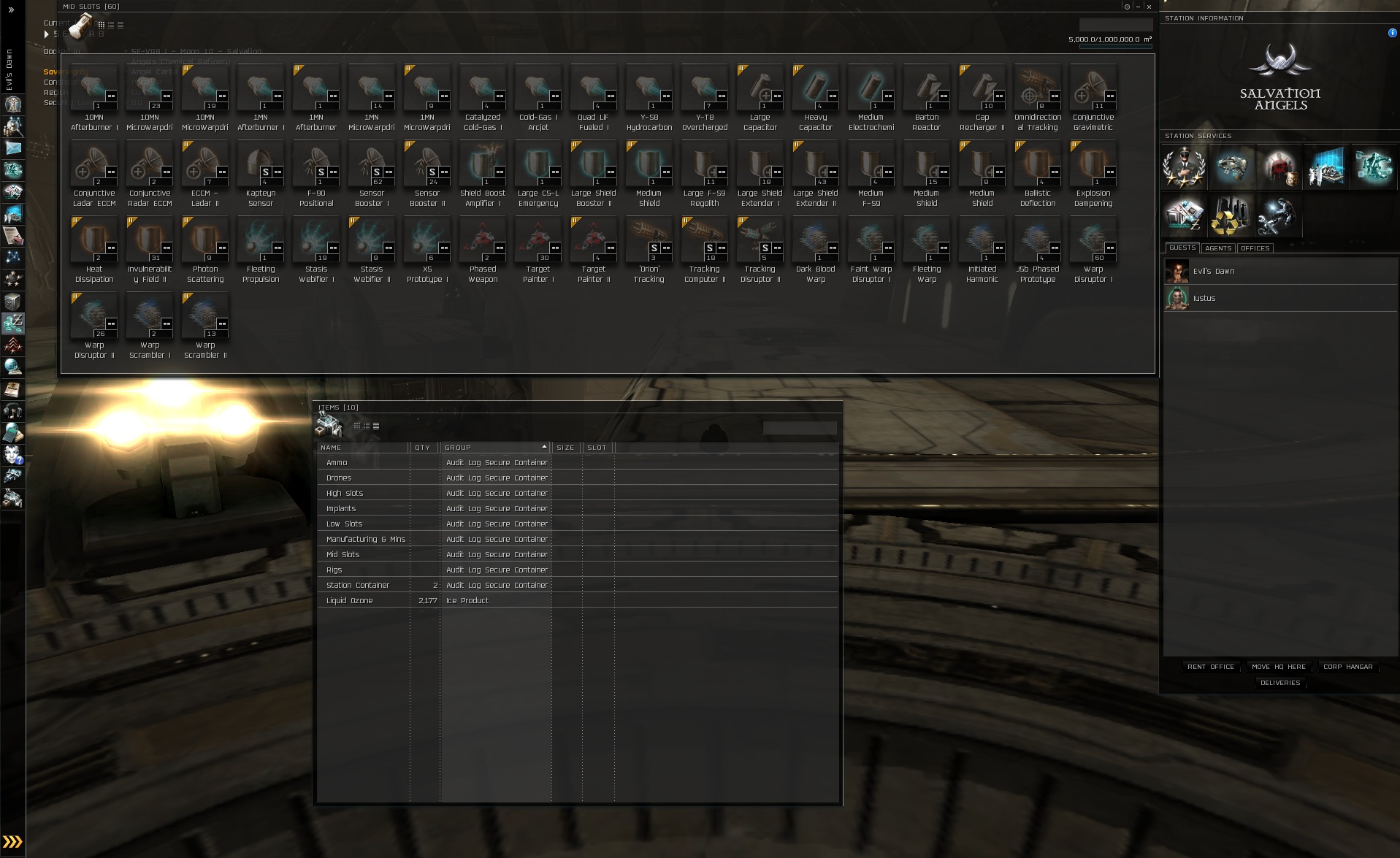
Task: Select the Explosion Dampening item icon
Action: [1093, 163]
